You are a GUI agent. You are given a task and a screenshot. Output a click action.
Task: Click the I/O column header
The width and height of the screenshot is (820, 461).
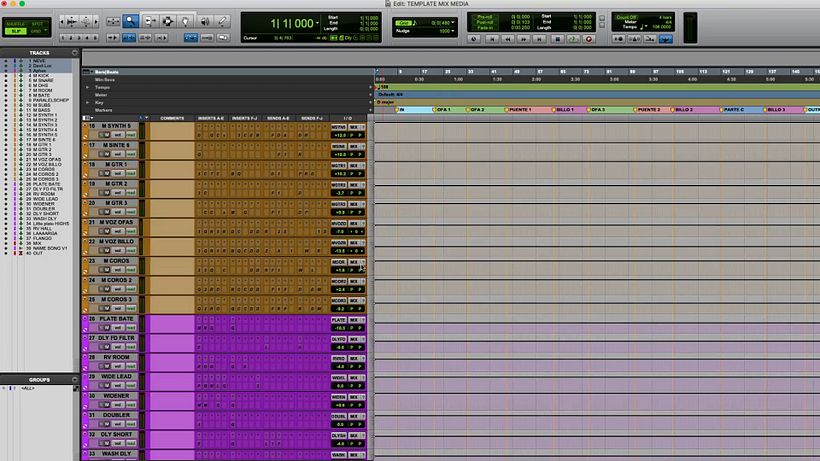pyautogui.click(x=348, y=118)
